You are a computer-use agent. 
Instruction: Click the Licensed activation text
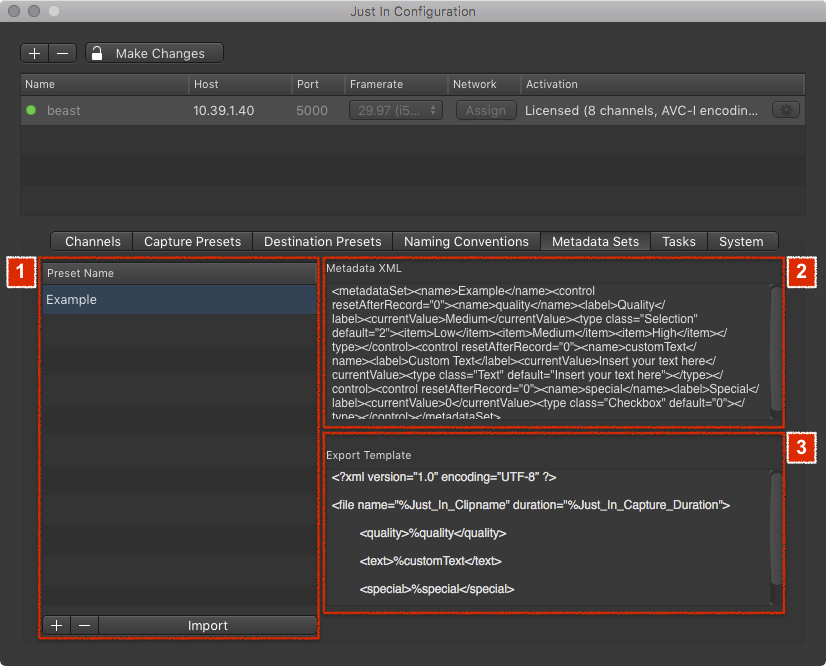[641, 111]
